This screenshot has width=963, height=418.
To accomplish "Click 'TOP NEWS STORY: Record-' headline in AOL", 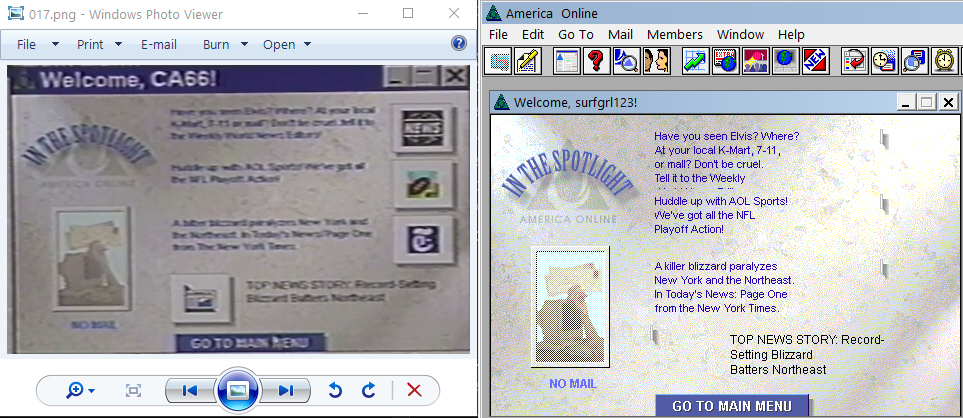I will tap(806, 355).
